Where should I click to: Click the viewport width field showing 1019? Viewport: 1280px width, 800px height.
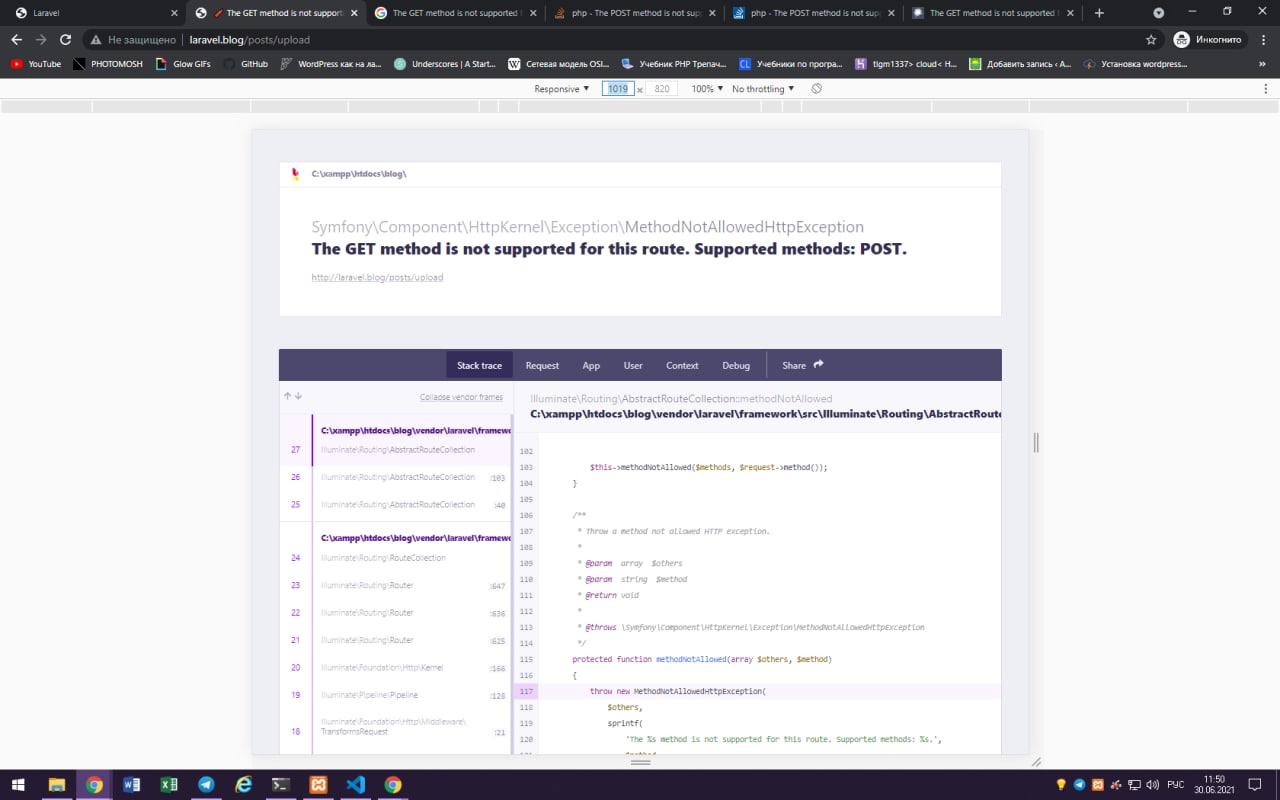pos(618,89)
